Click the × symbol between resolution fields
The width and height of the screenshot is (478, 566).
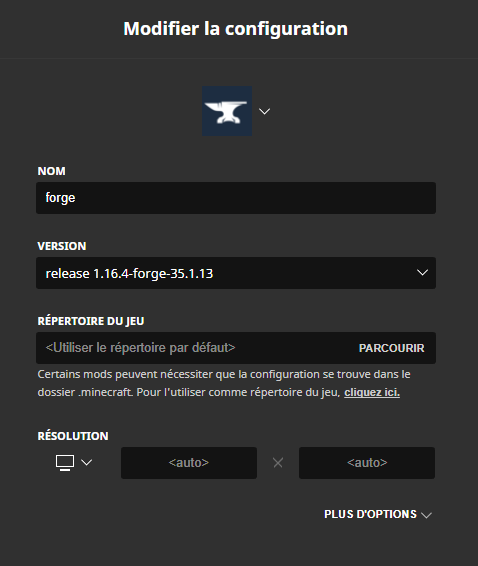click(278, 463)
